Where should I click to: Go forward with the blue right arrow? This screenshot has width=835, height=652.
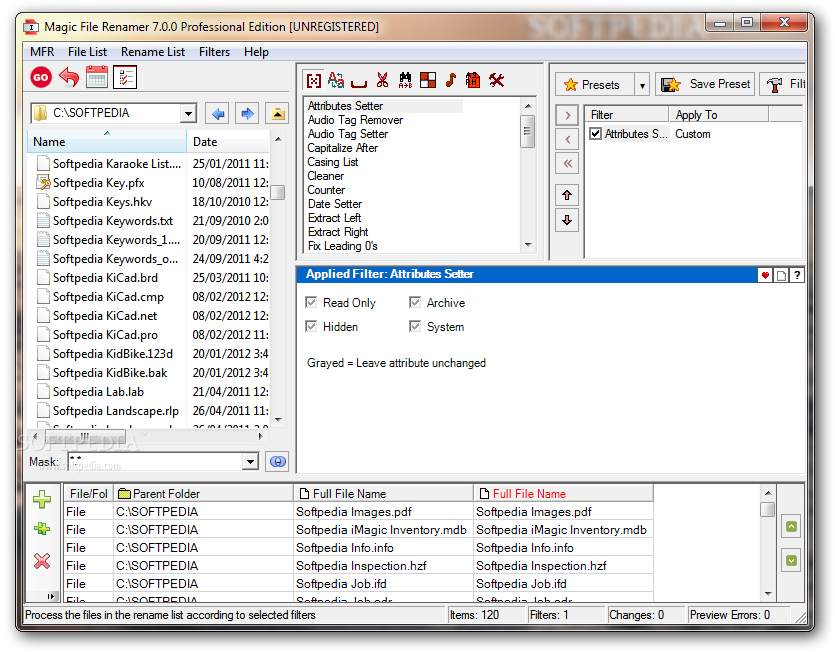pyautogui.click(x=247, y=113)
